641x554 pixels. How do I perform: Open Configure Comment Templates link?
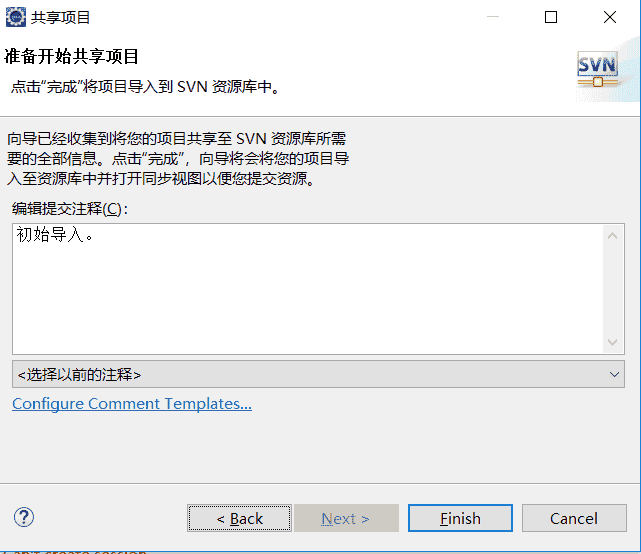tap(132, 404)
